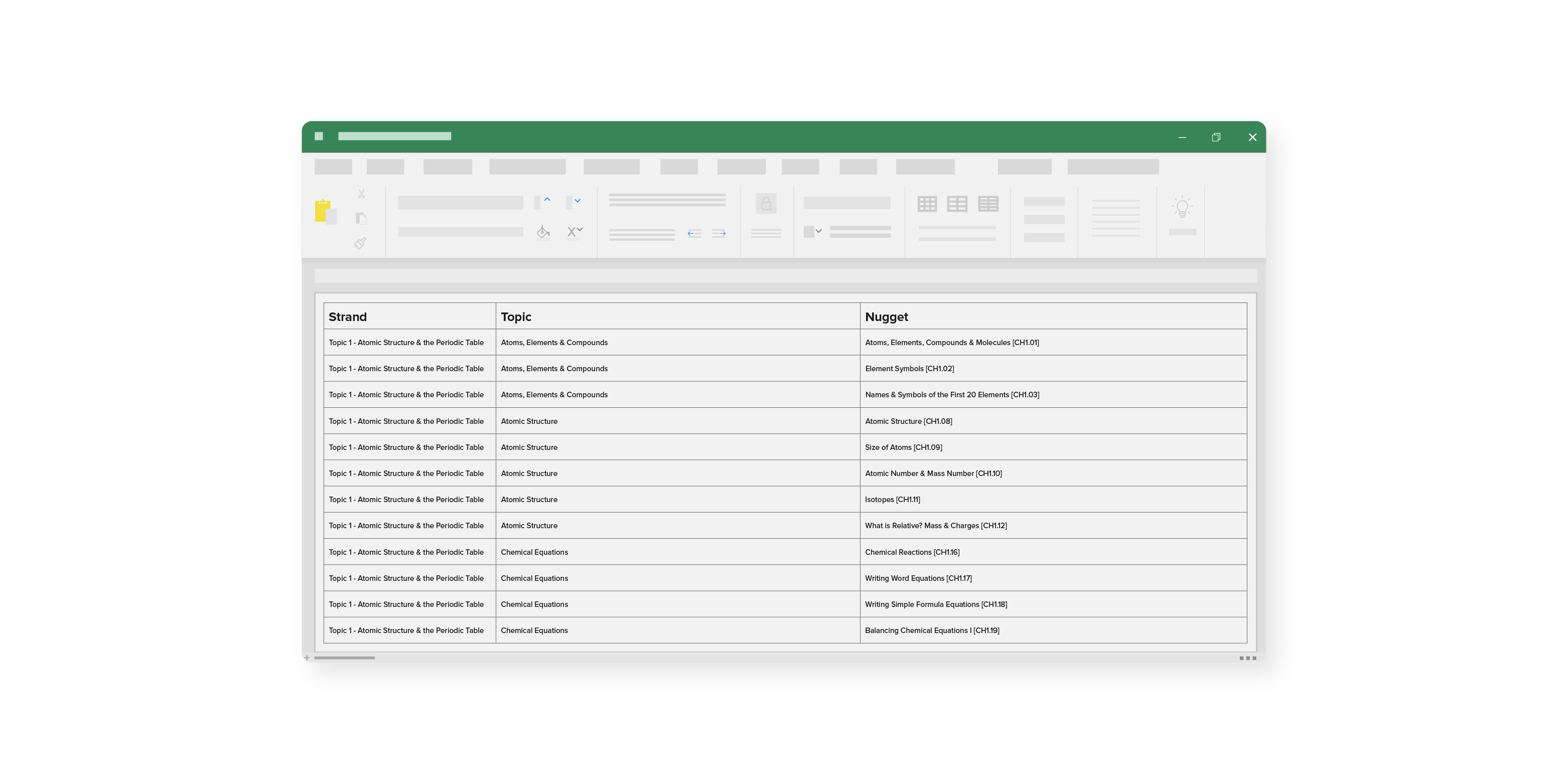
Task: Select 'Names & Symbols of the First 20 Elements [CH1.03]'
Action: [1053, 395]
